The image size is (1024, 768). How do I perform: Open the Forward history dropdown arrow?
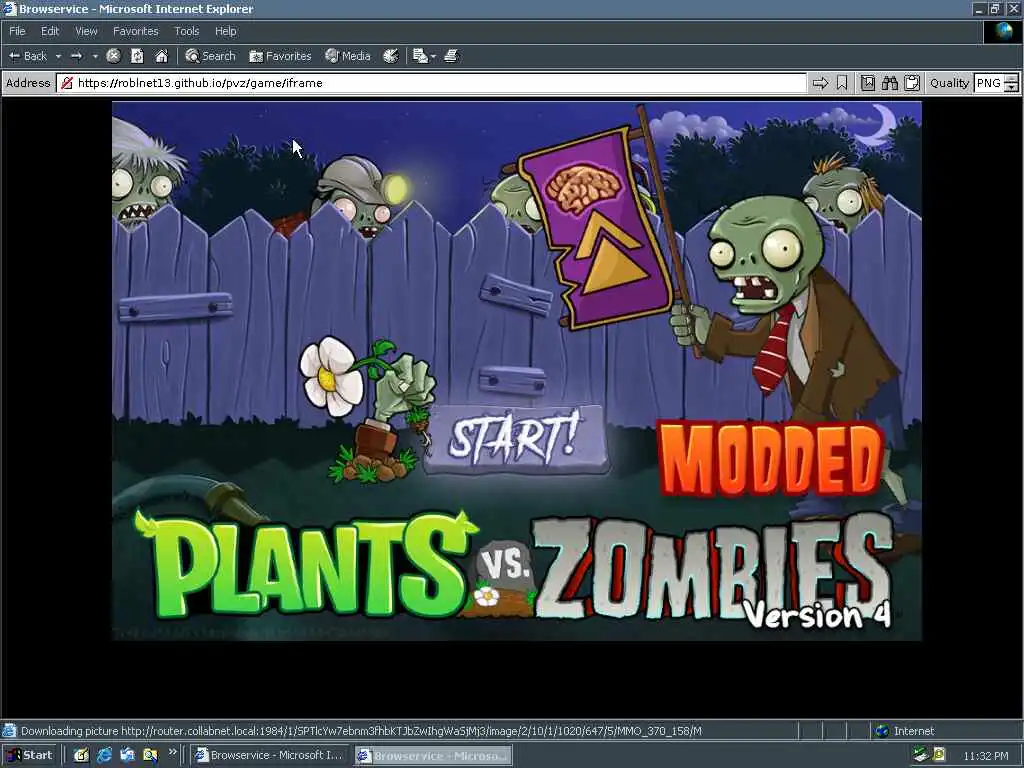pyautogui.click(x=95, y=57)
